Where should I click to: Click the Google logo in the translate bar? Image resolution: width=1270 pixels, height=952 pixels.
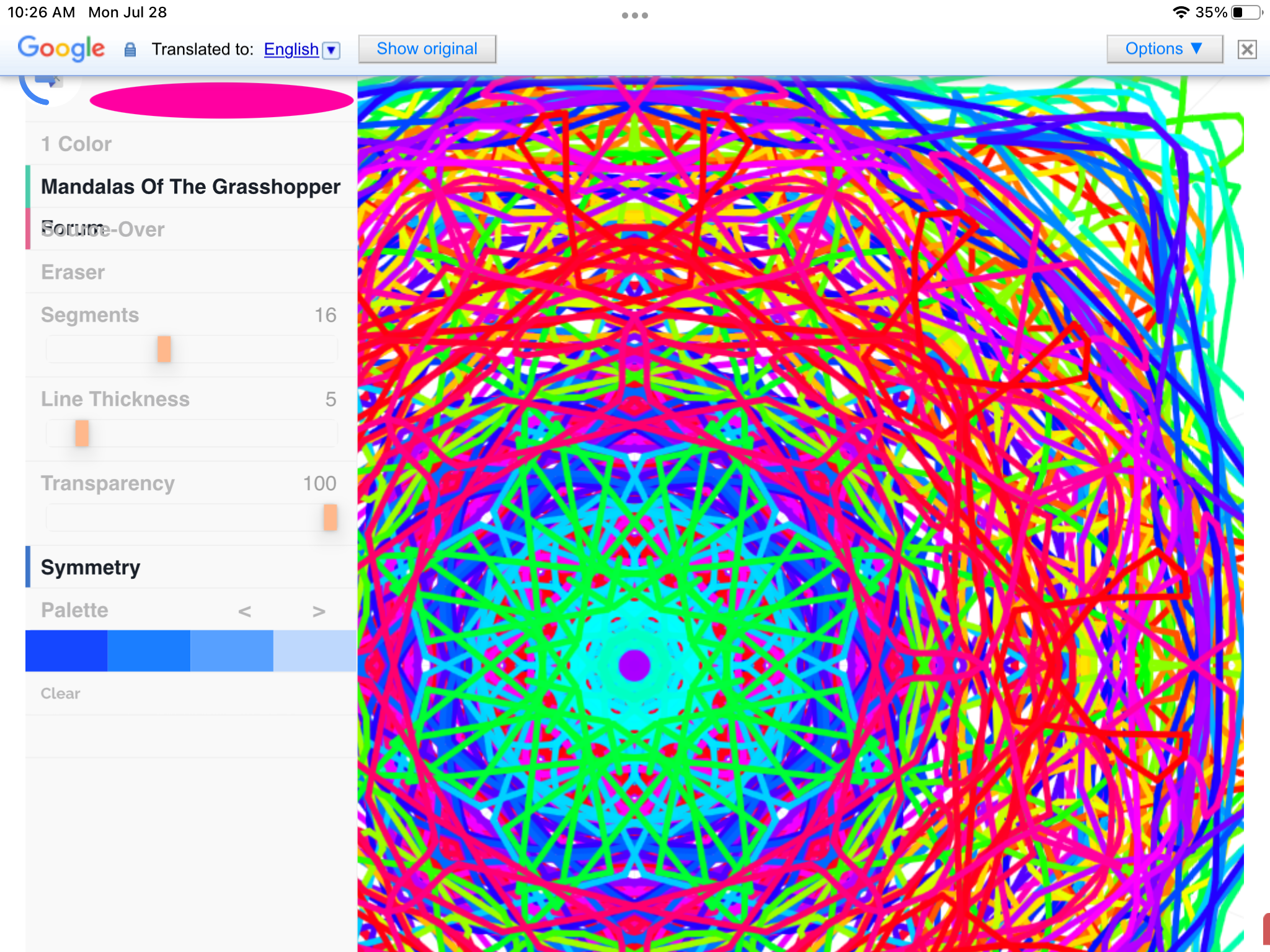(61, 48)
